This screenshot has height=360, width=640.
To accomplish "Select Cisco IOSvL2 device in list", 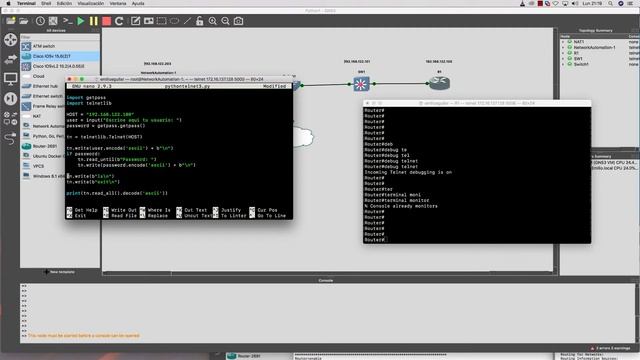I will 60,66.
